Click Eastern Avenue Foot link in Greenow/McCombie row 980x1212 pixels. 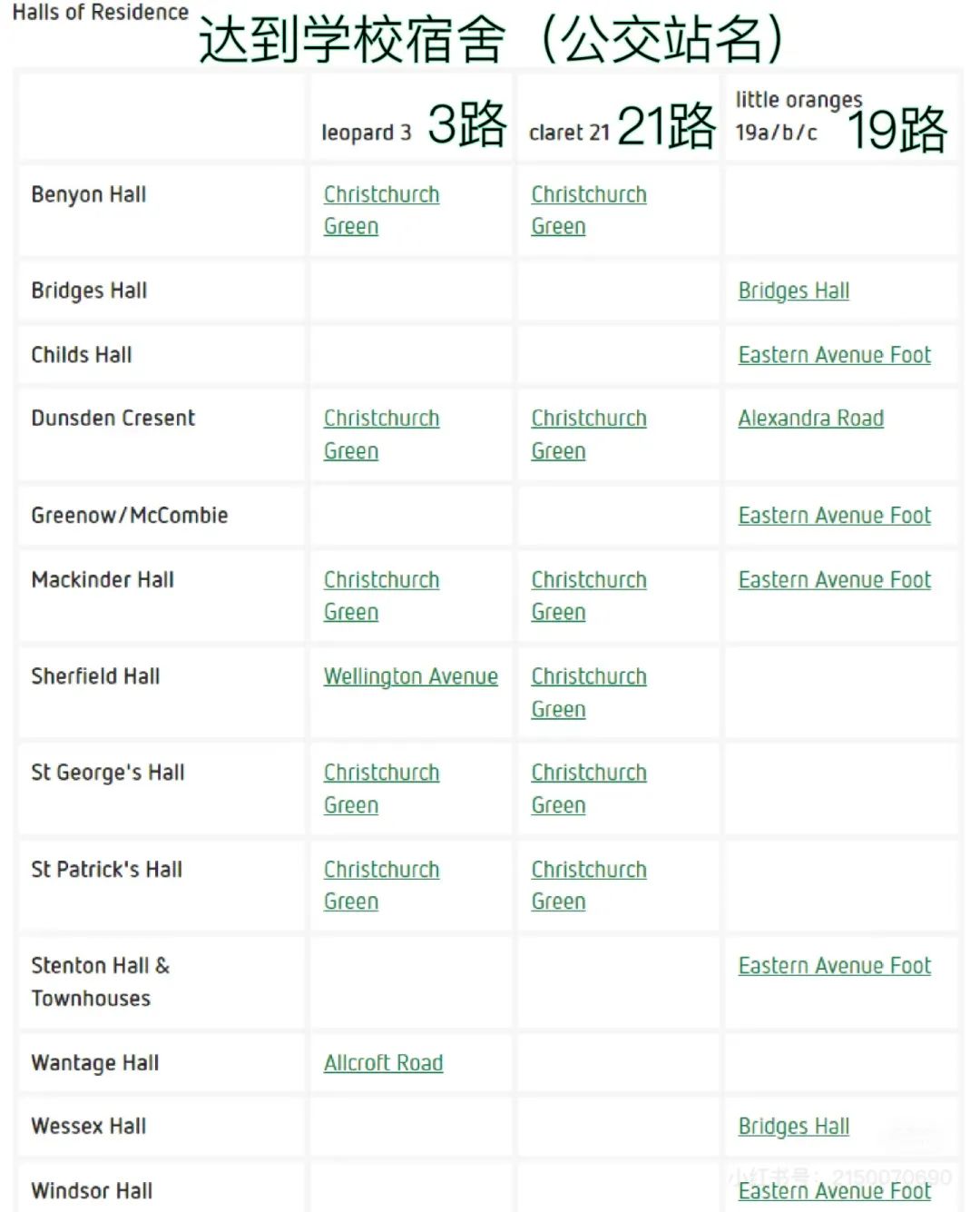834,516
